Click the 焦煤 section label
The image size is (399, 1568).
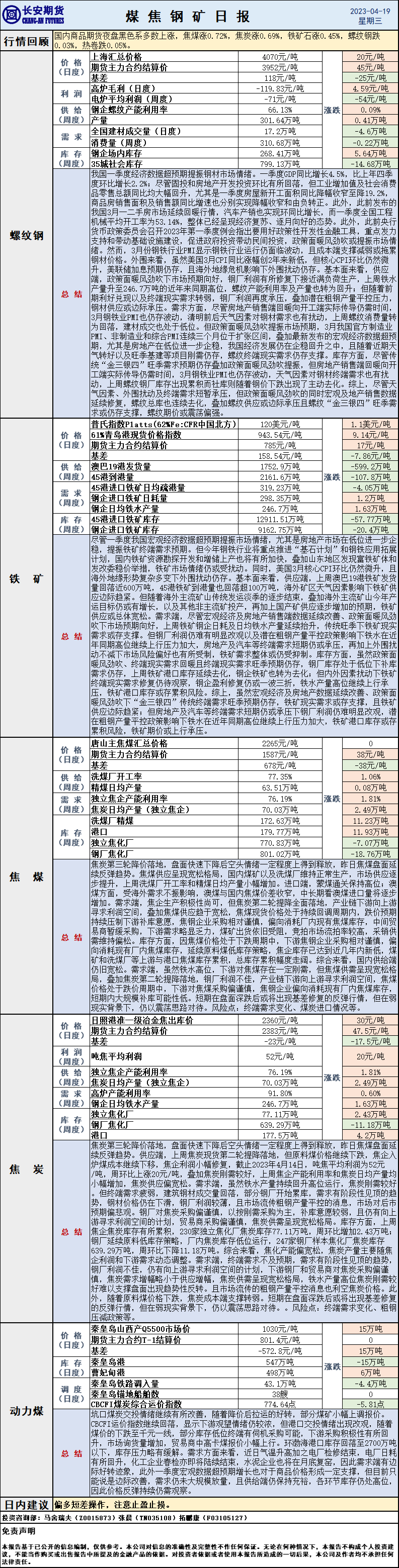click(x=26, y=876)
